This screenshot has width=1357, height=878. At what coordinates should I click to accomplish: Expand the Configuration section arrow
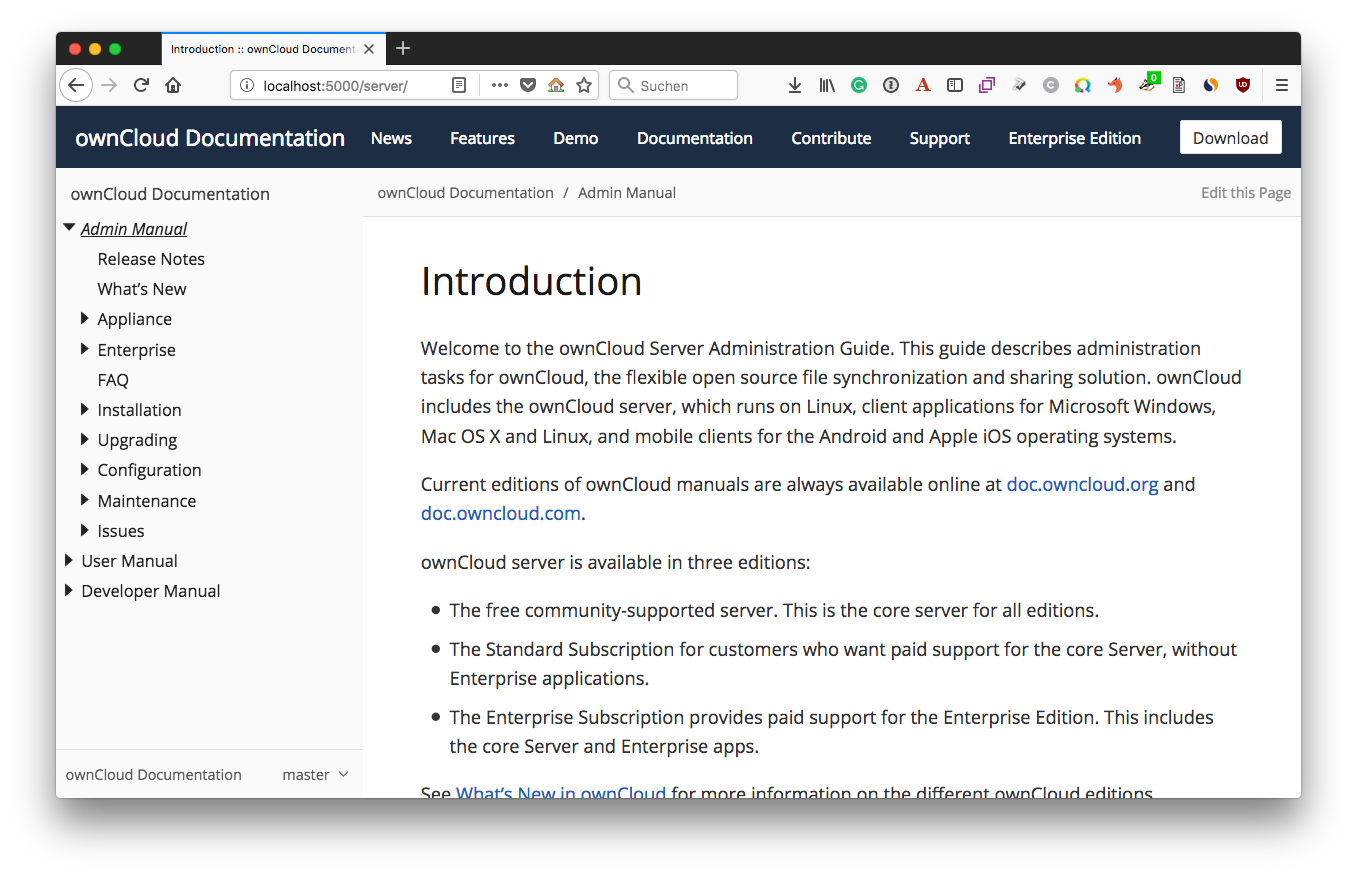[85, 469]
